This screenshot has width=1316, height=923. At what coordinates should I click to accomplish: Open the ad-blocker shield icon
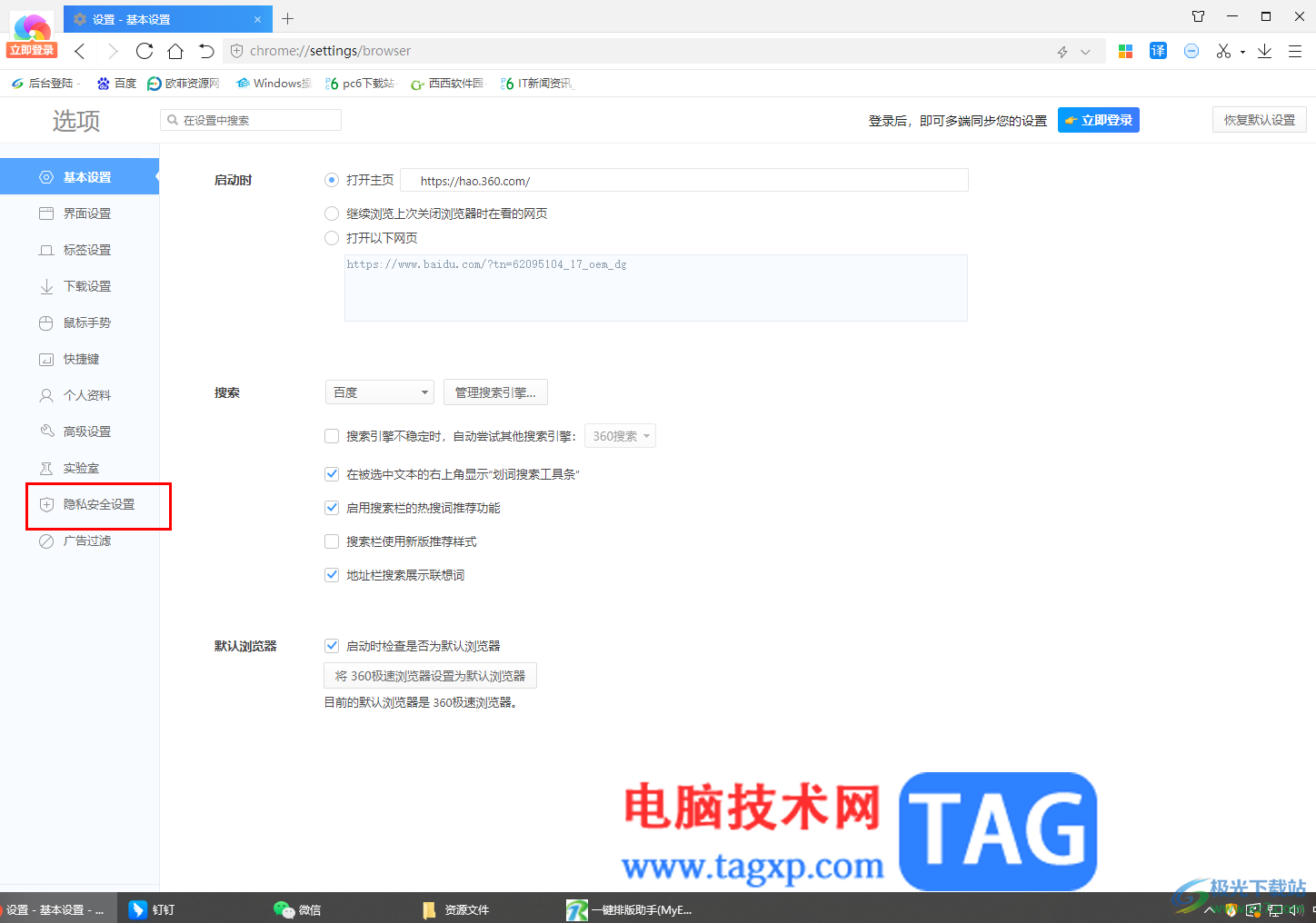pos(1191,51)
